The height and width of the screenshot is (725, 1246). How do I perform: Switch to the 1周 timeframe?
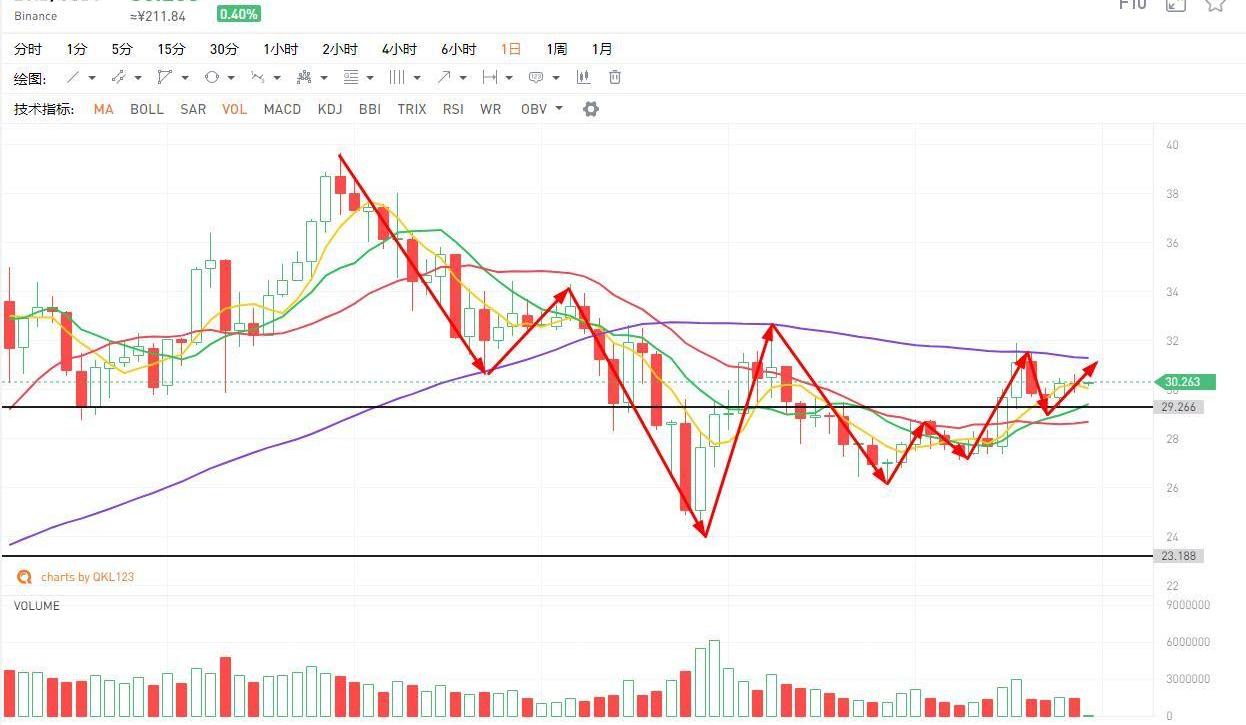click(x=556, y=49)
